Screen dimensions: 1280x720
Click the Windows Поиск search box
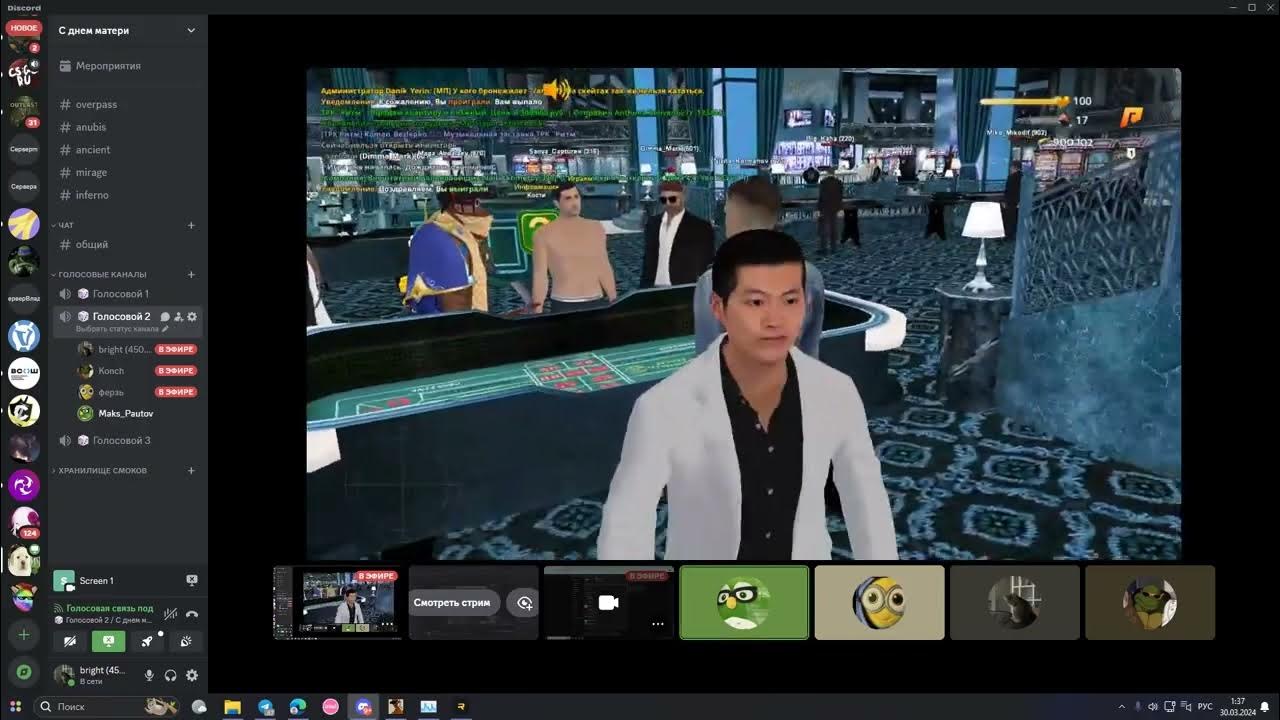click(107, 706)
